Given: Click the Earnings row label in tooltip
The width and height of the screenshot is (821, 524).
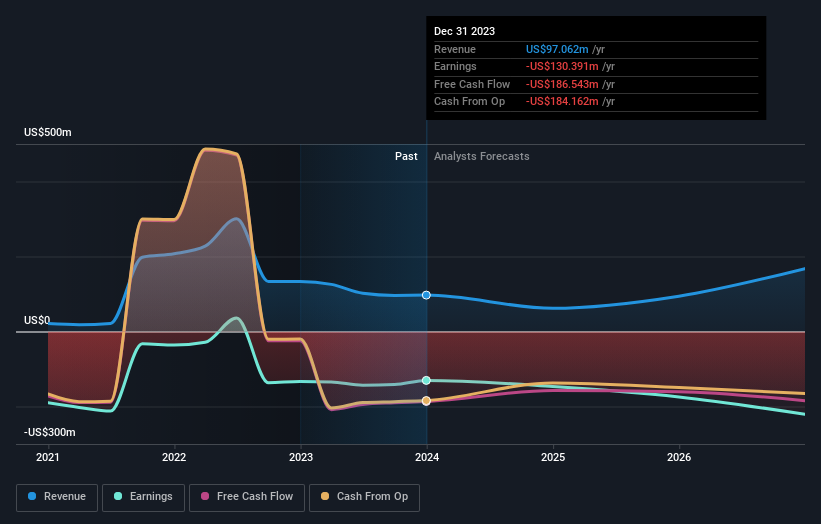Looking at the screenshot, I should click(x=456, y=66).
